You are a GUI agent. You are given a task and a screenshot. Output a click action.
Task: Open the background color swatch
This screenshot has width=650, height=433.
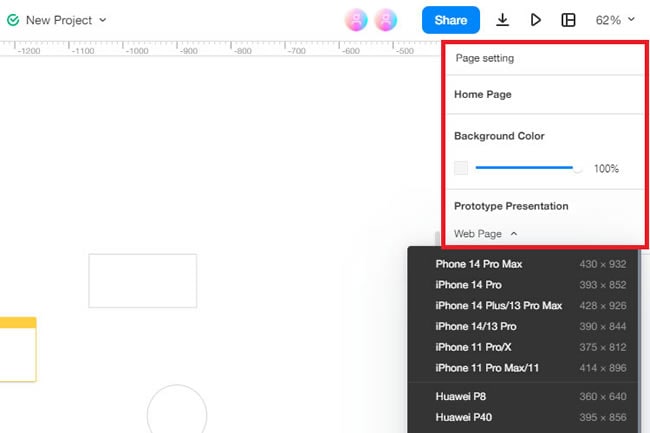(x=461, y=168)
